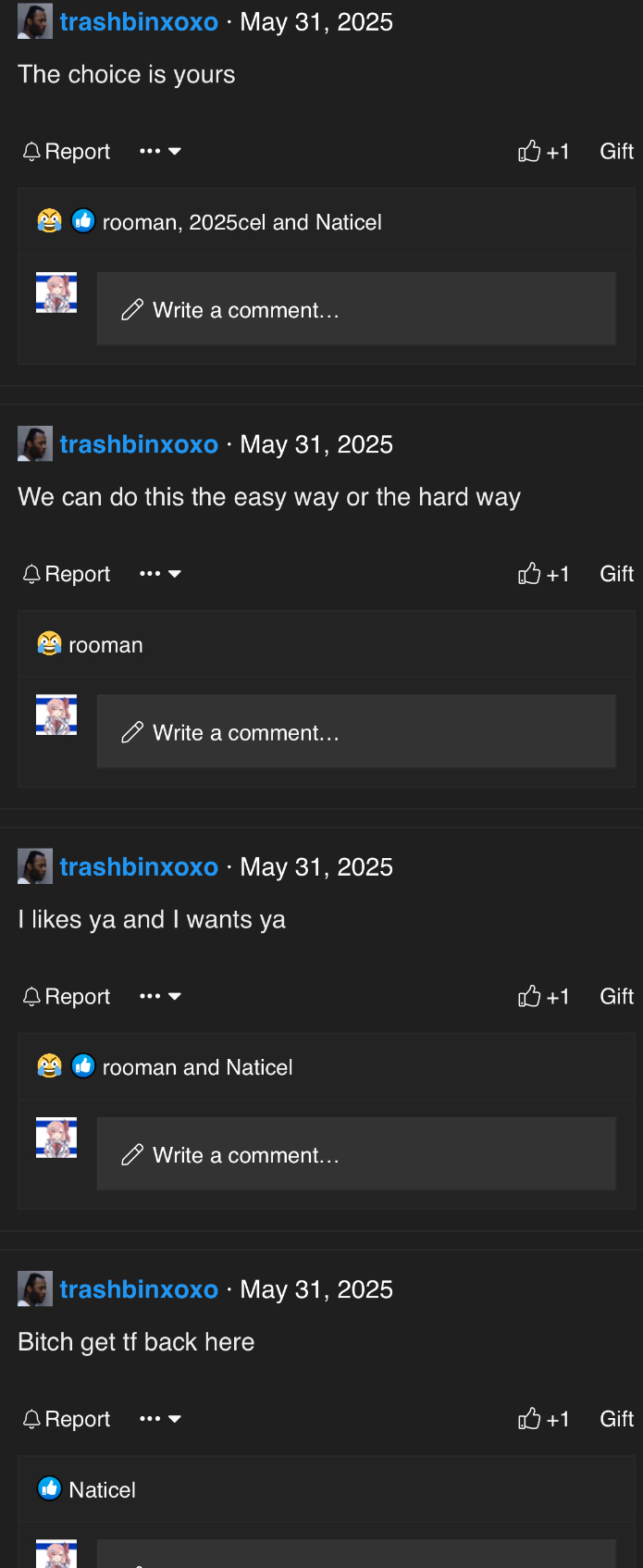Expand the more options dropdown on 'The choice is yours' post
Viewport: 643px width, 1568px height.
tap(160, 152)
